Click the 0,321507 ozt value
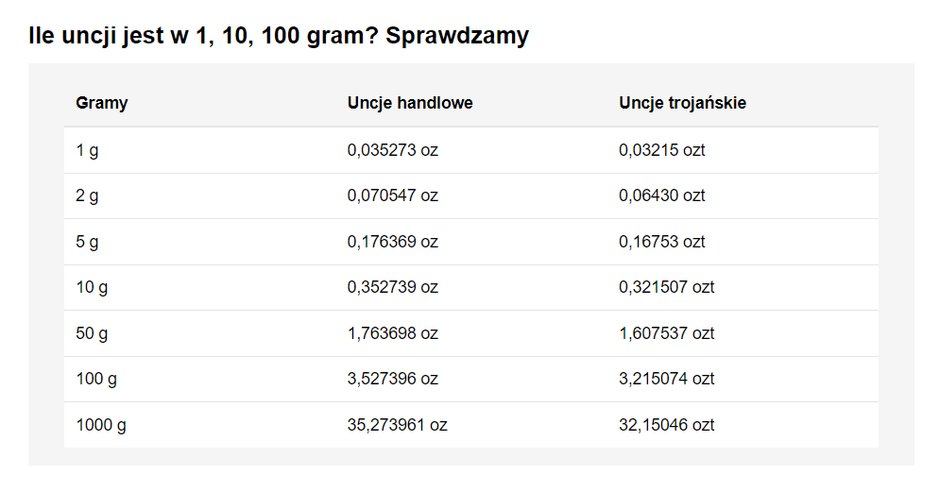The width and height of the screenshot is (940, 492). [x=667, y=287]
